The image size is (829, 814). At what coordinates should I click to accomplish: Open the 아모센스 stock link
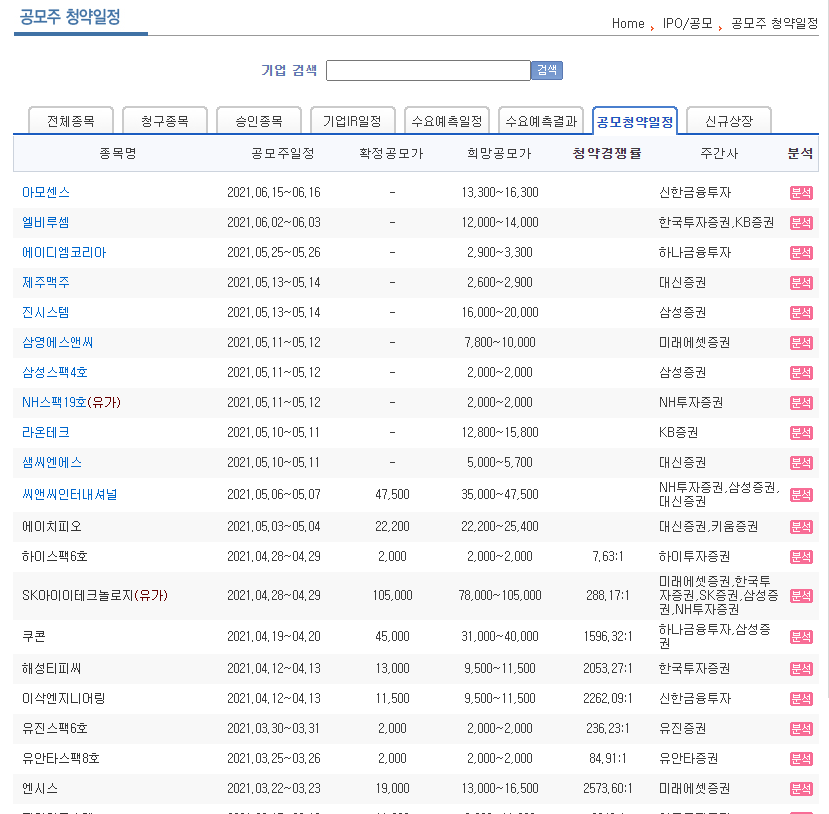point(46,192)
